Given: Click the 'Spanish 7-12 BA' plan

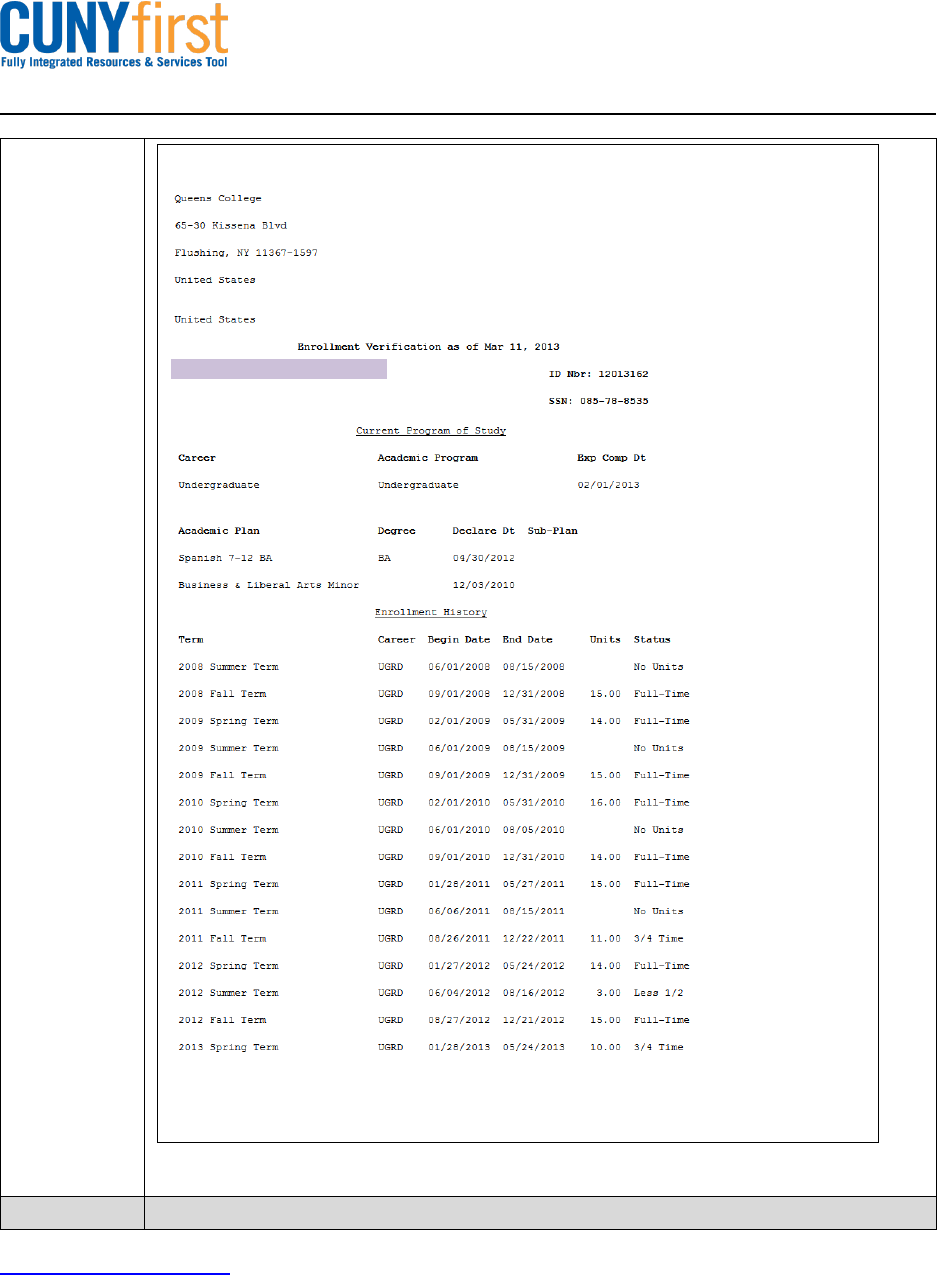Looking at the screenshot, I should [225, 558].
